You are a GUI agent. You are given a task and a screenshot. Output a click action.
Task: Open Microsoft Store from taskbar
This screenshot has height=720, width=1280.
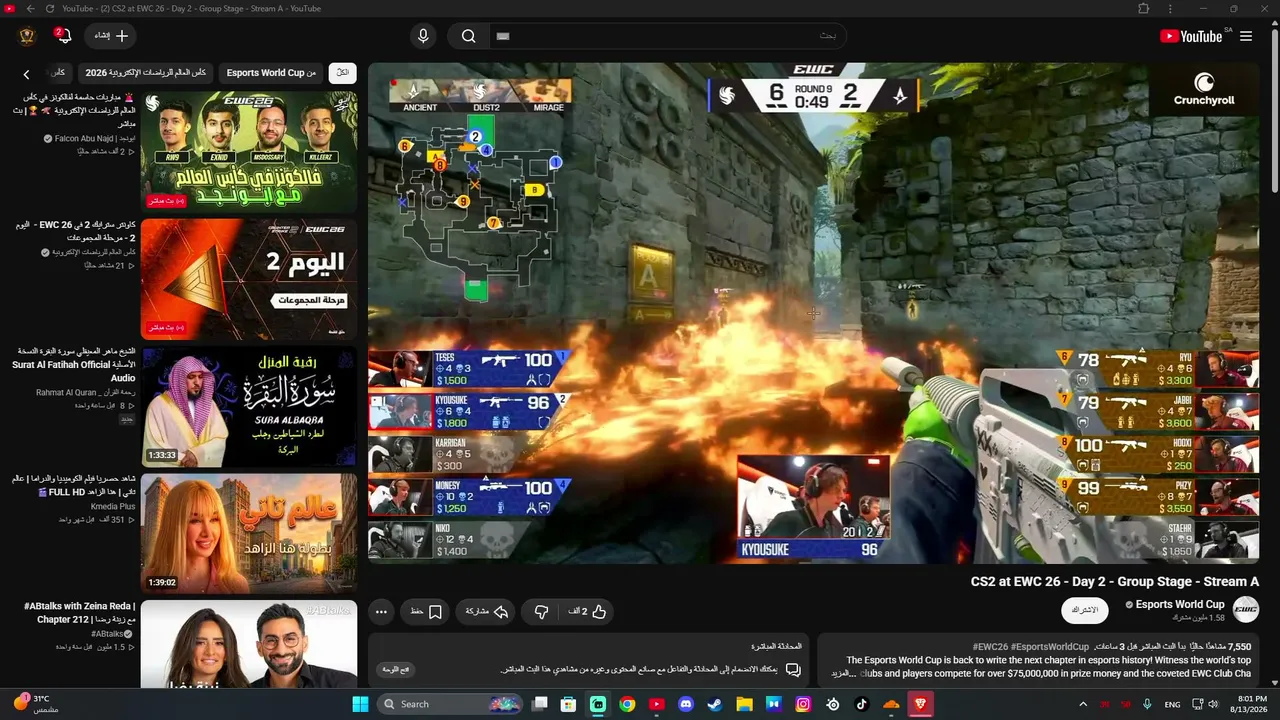[568, 704]
